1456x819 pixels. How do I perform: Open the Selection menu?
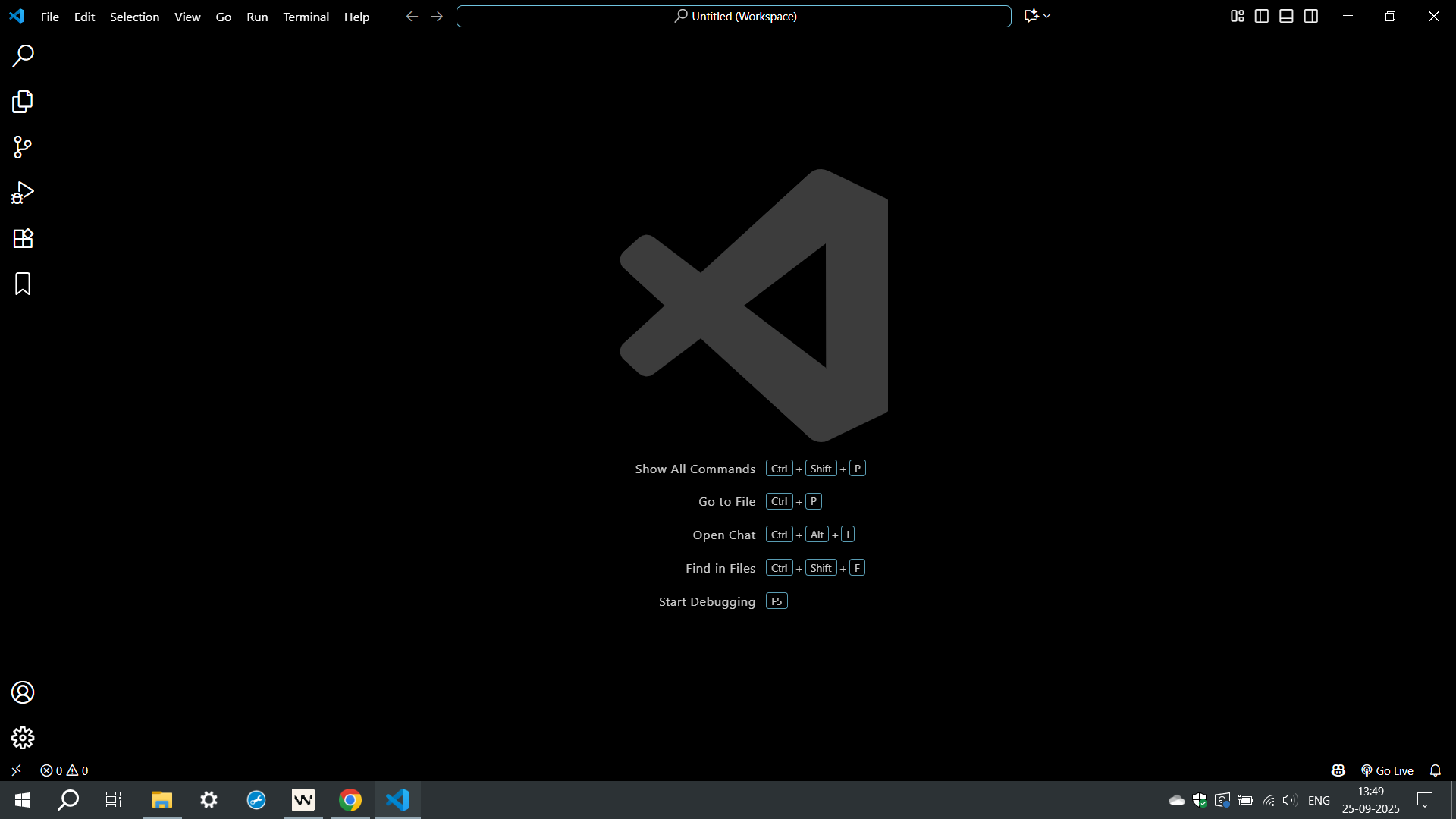(134, 17)
